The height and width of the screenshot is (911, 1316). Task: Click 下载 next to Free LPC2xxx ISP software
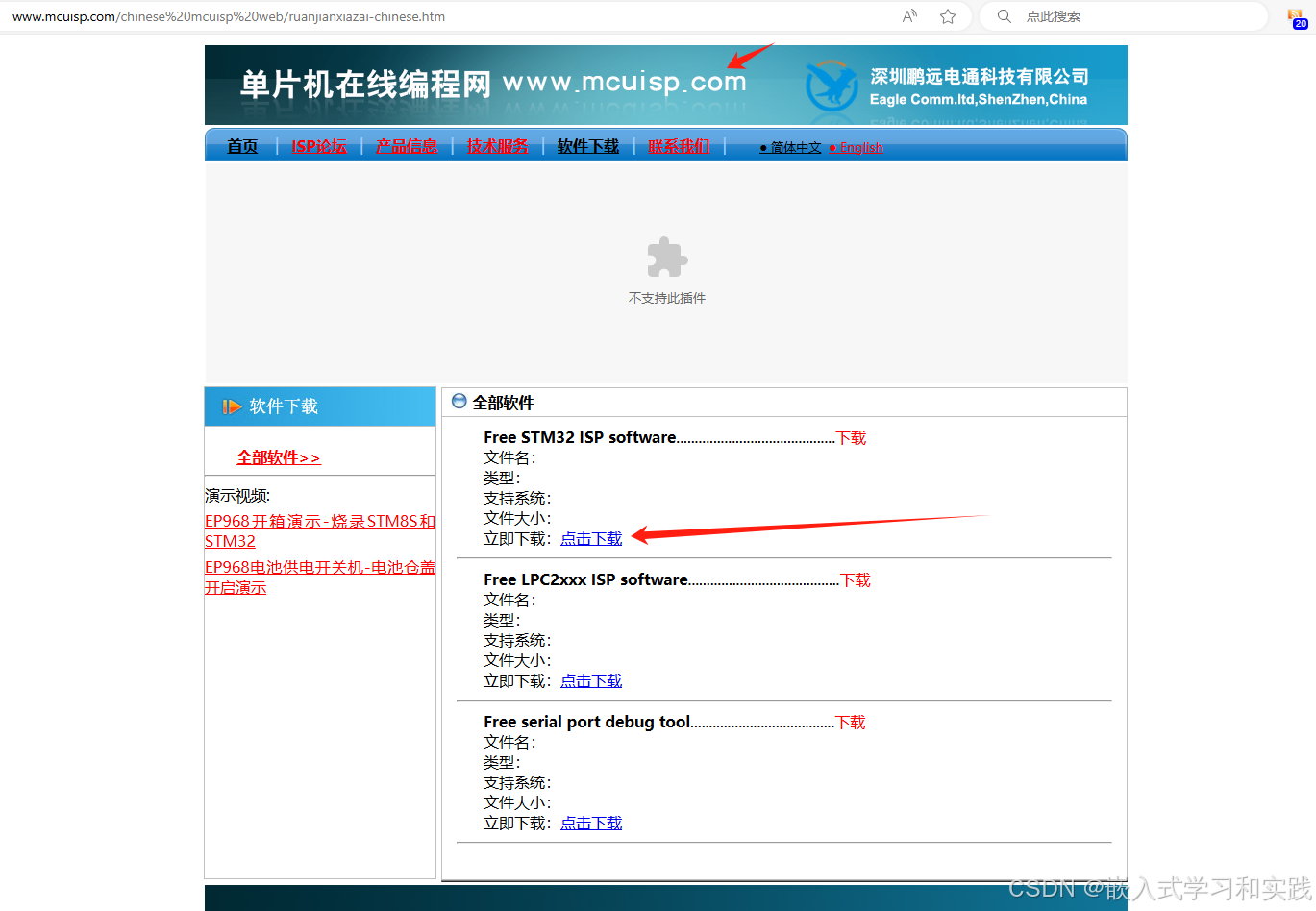pos(856,580)
